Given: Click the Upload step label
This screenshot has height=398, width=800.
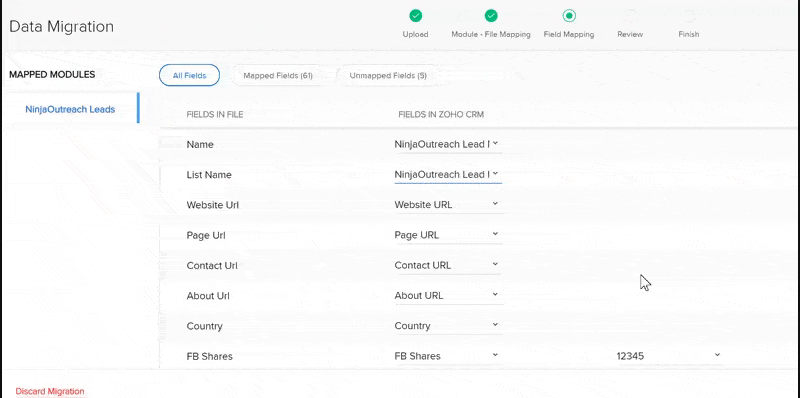Looking at the screenshot, I should (x=415, y=34).
